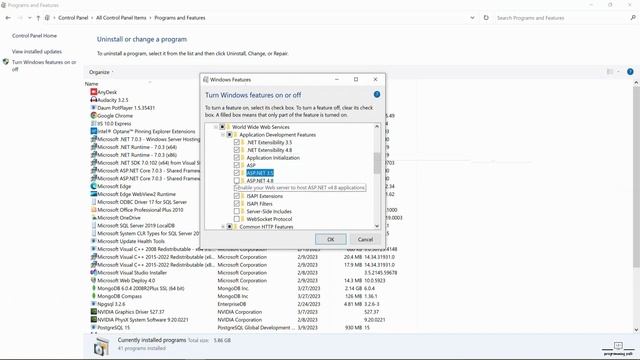The width and height of the screenshot is (640, 360).
Task: Click the Microsoft Office Professional Plus 2010 icon
Action: 93,209
